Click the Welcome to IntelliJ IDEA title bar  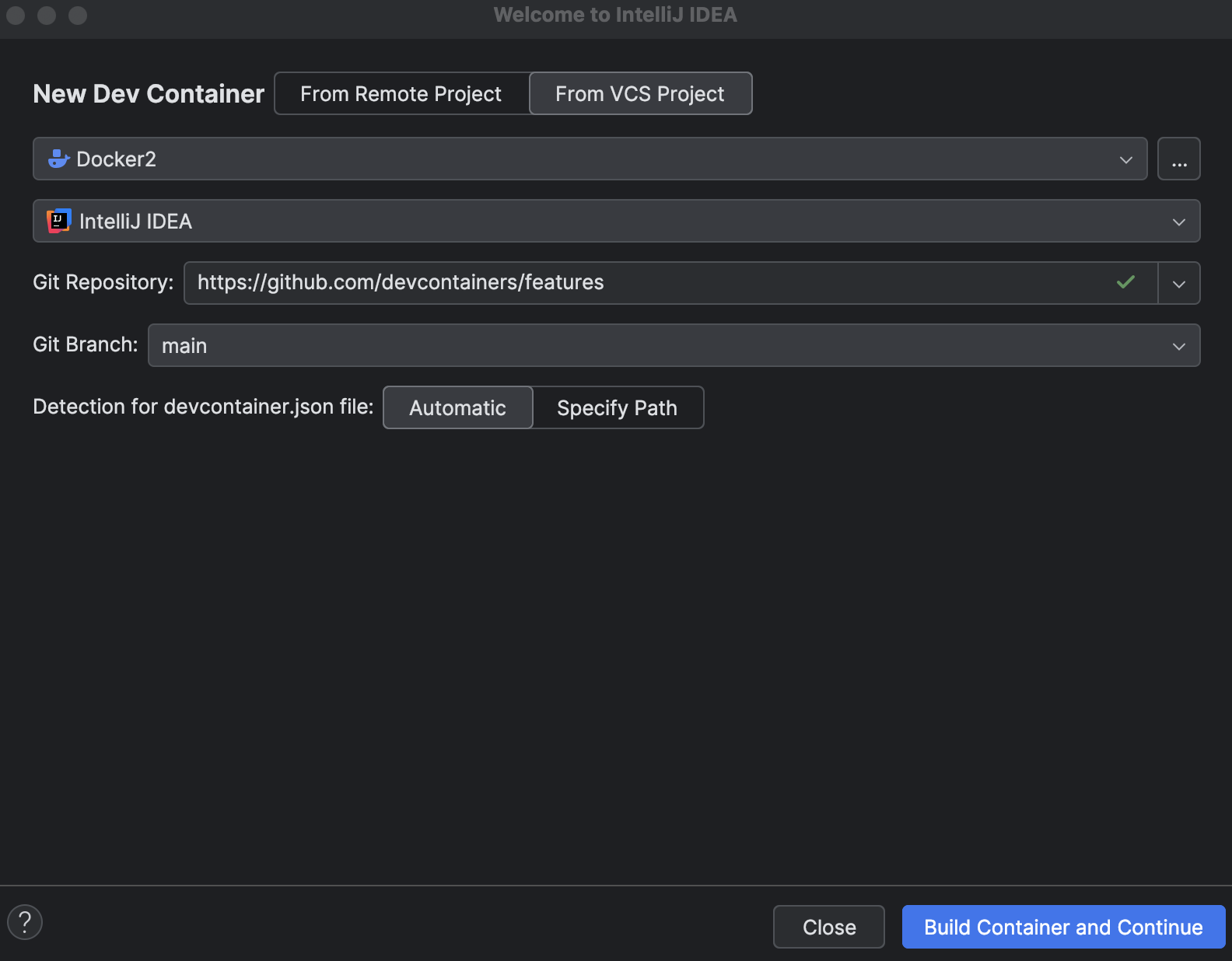(615, 16)
